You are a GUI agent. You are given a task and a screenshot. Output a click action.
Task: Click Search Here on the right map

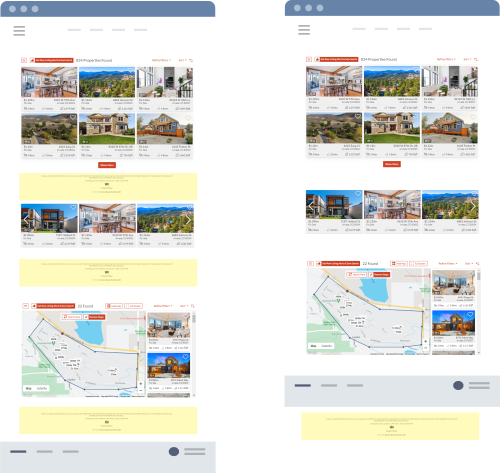[x=357, y=275]
